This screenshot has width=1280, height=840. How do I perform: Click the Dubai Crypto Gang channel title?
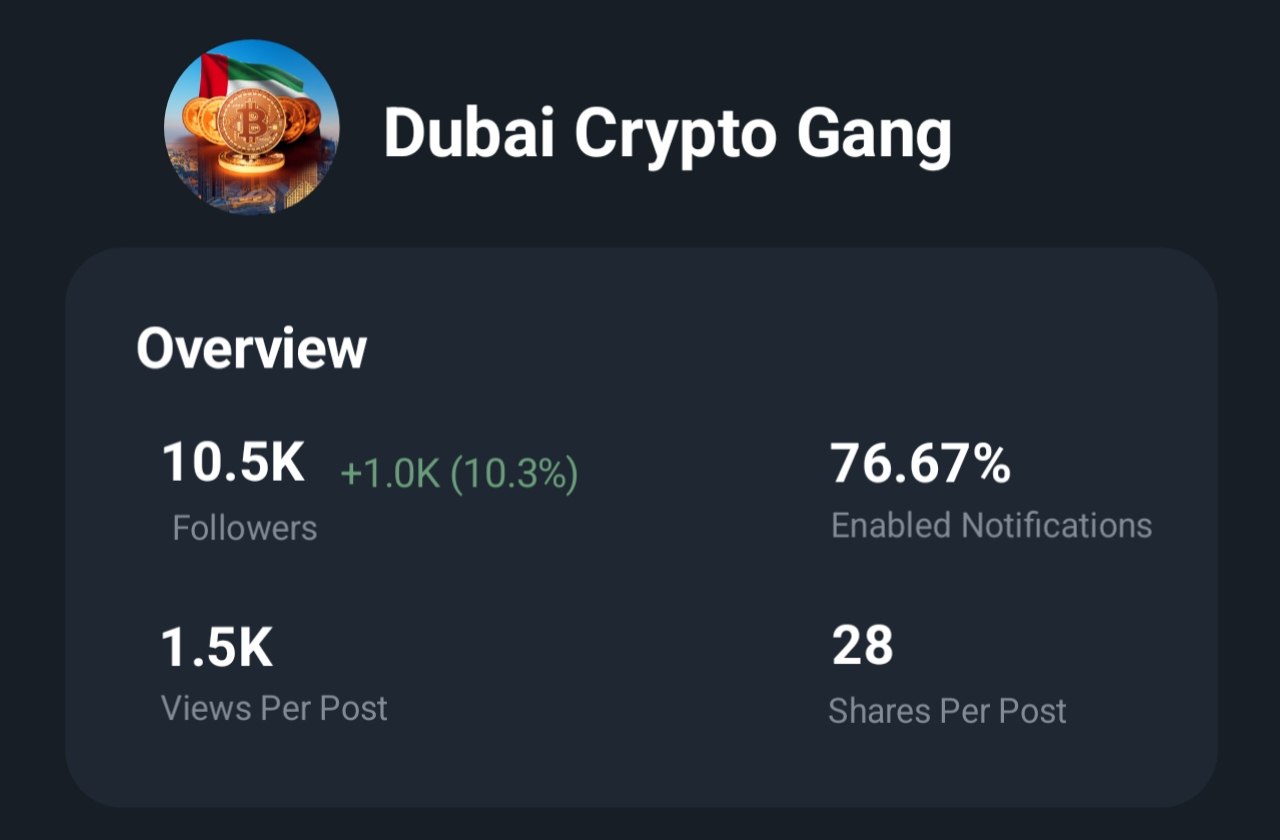[x=668, y=133]
